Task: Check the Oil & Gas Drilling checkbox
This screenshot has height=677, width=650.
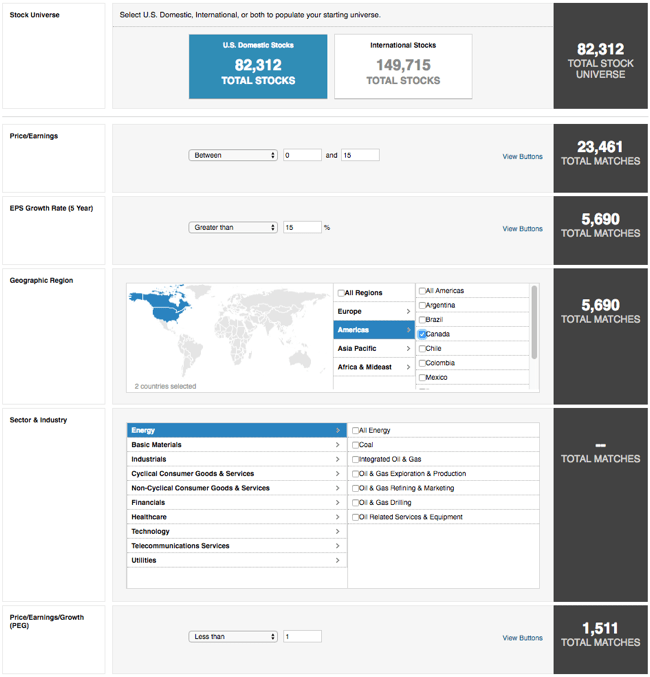Action: 355,503
